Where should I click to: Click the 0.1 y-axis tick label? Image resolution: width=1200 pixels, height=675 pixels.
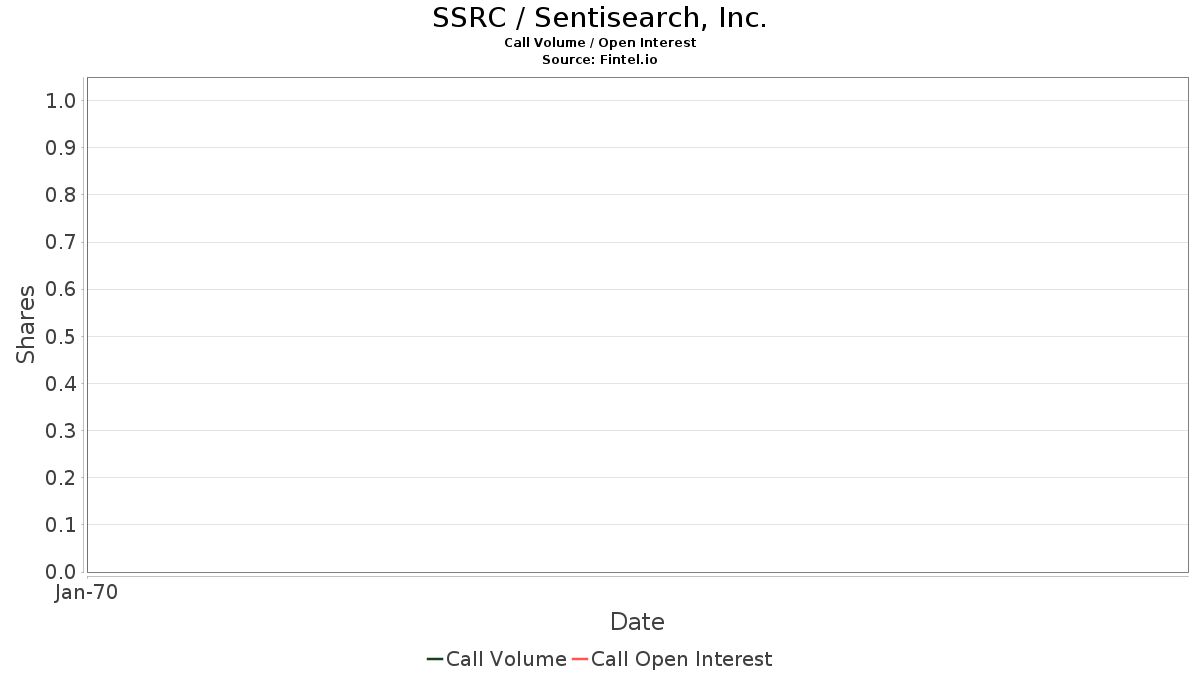61,525
